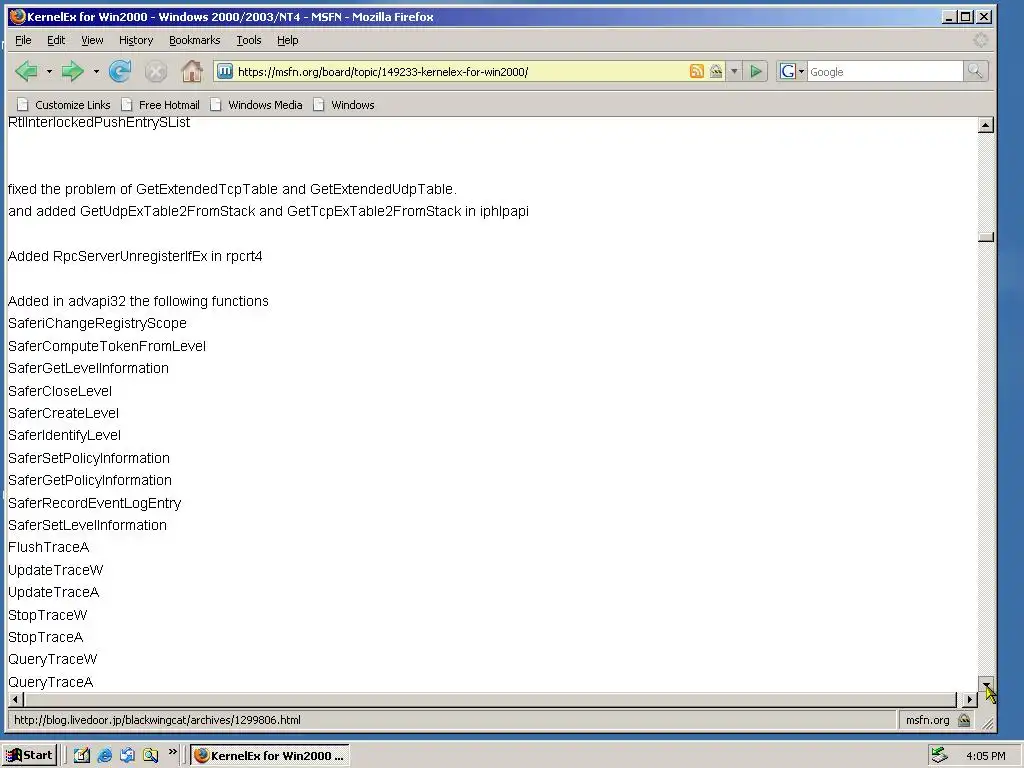Click the msfn.org URL in address bar
The image size is (1024, 768).
(x=383, y=72)
